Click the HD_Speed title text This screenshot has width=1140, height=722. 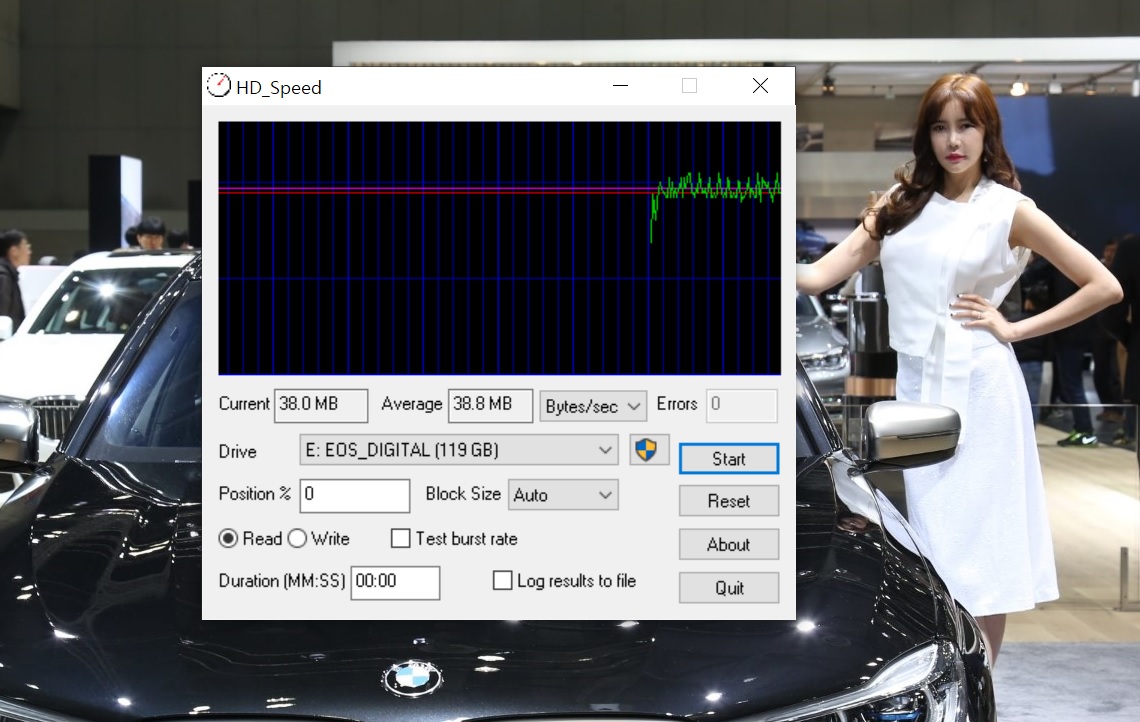tap(278, 88)
